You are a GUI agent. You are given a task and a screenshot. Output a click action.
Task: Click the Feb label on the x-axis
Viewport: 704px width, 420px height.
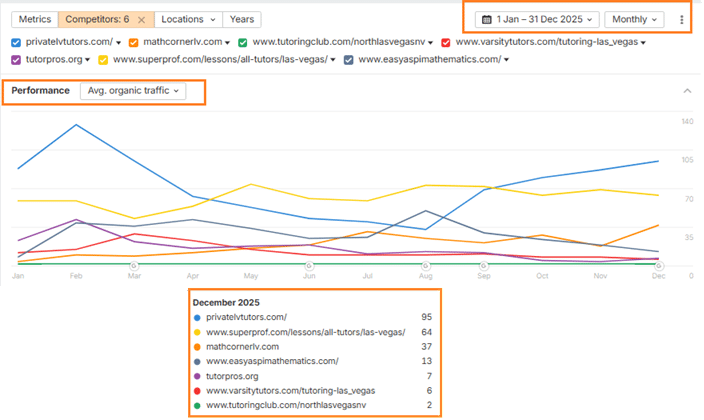pos(76,276)
